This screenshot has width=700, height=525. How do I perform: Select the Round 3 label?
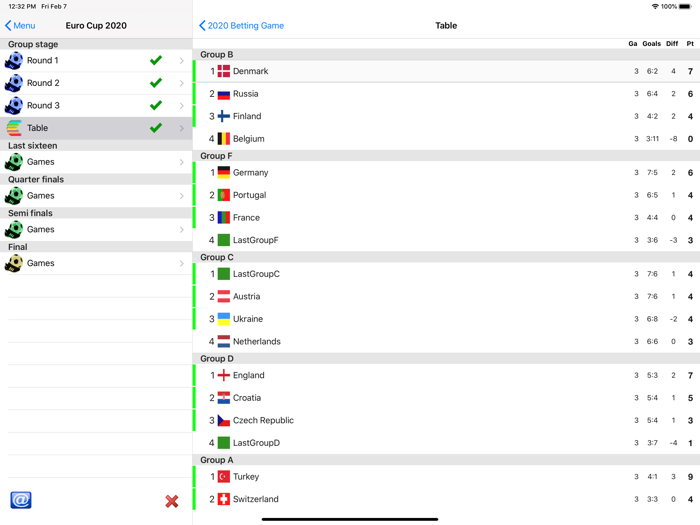(x=43, y=106)
